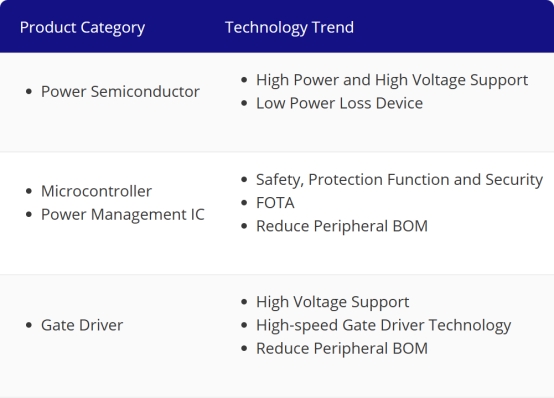Click High Voltage Support in Gate Driver row
The width and height of the screenshot is (554, 398).
(332, 302)
